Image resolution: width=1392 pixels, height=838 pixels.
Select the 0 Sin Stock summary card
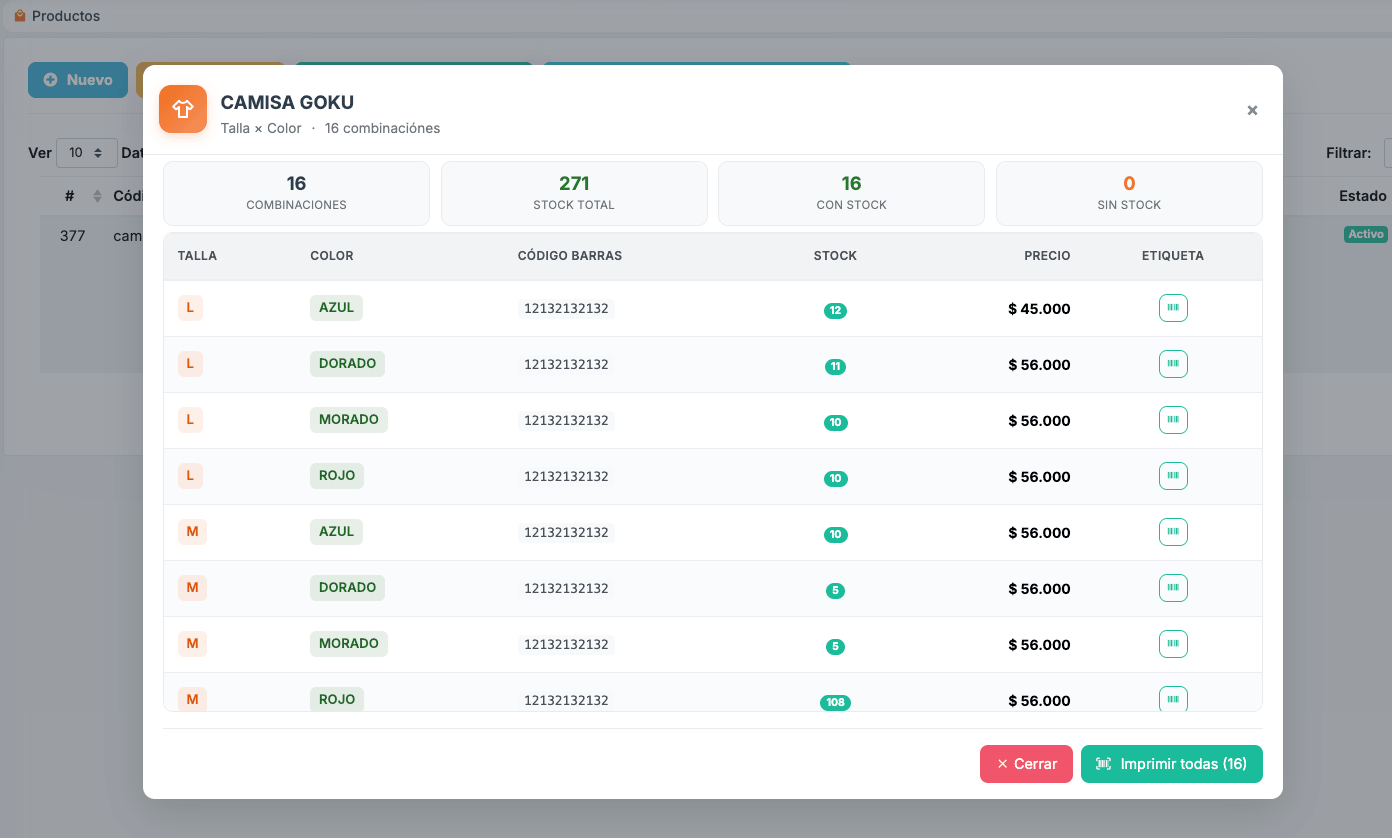(1129, 194)
